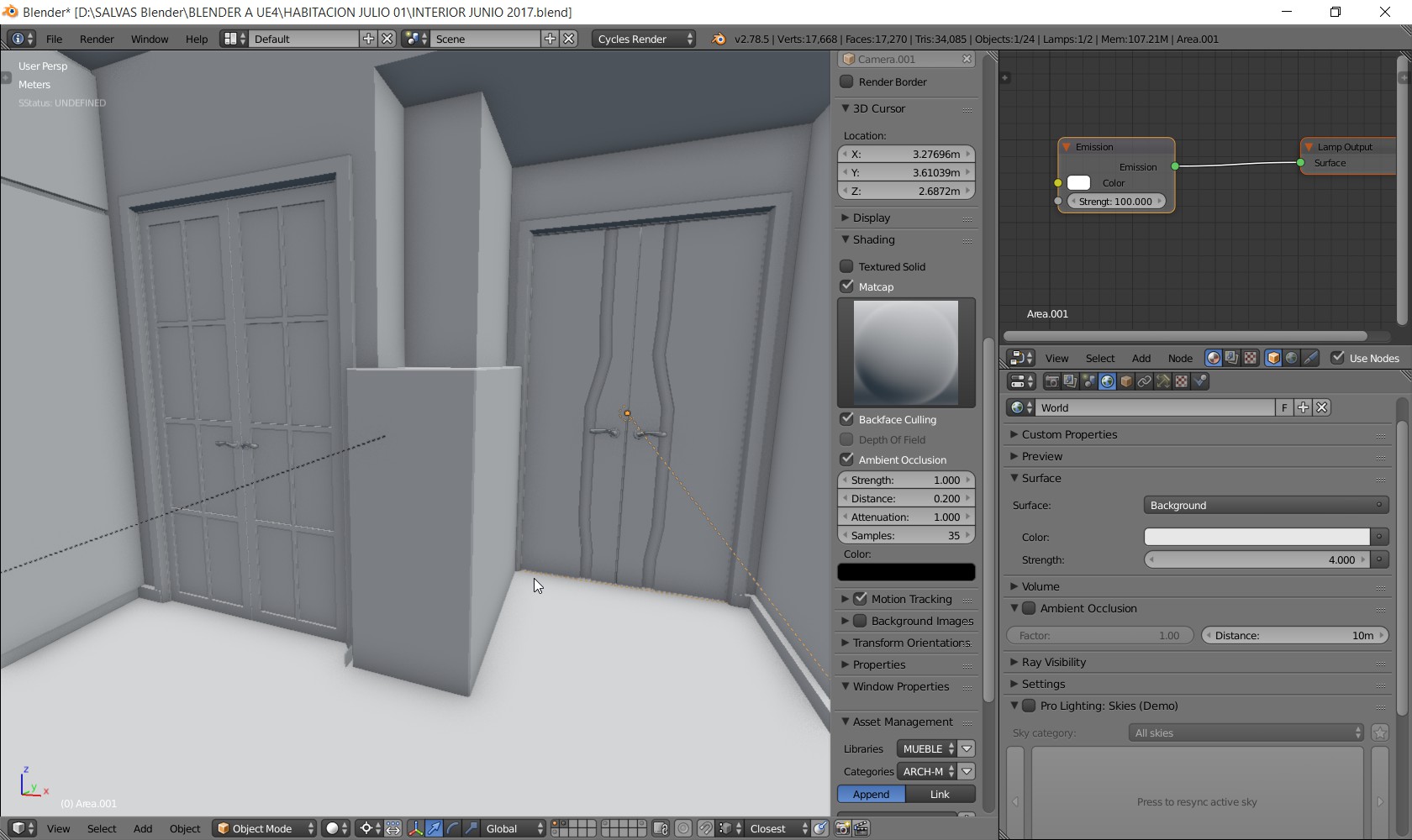Click the Link button
Image resolution: width=1412 pixels, height=840 pixels.
pyautogui.click(x=940, y=794)
